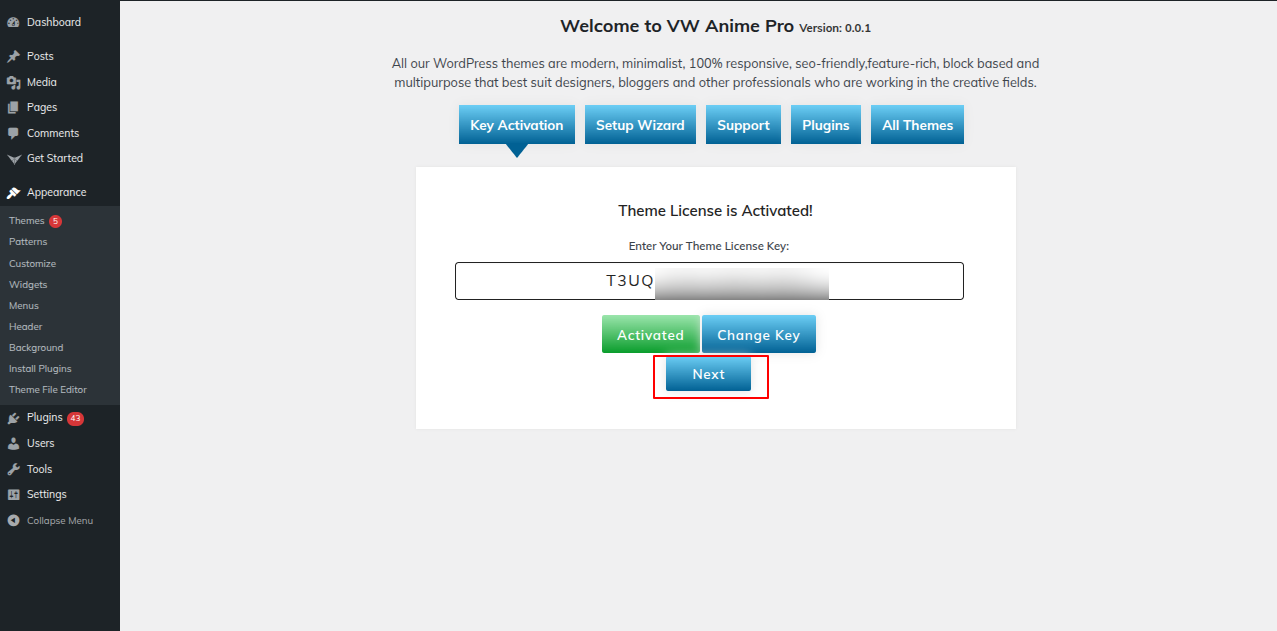Open Widgets under Appearance
The image size is (1277, 631).
point(28,285)
